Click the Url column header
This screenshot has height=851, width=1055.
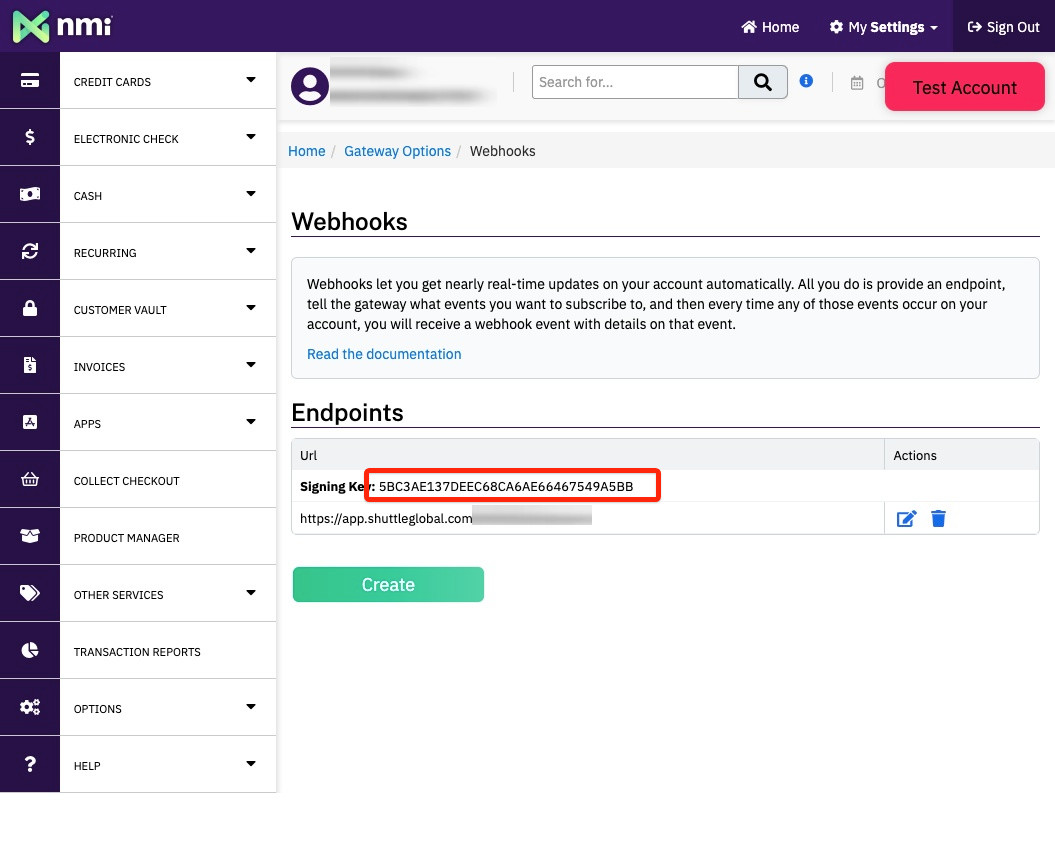coord(308,455)
